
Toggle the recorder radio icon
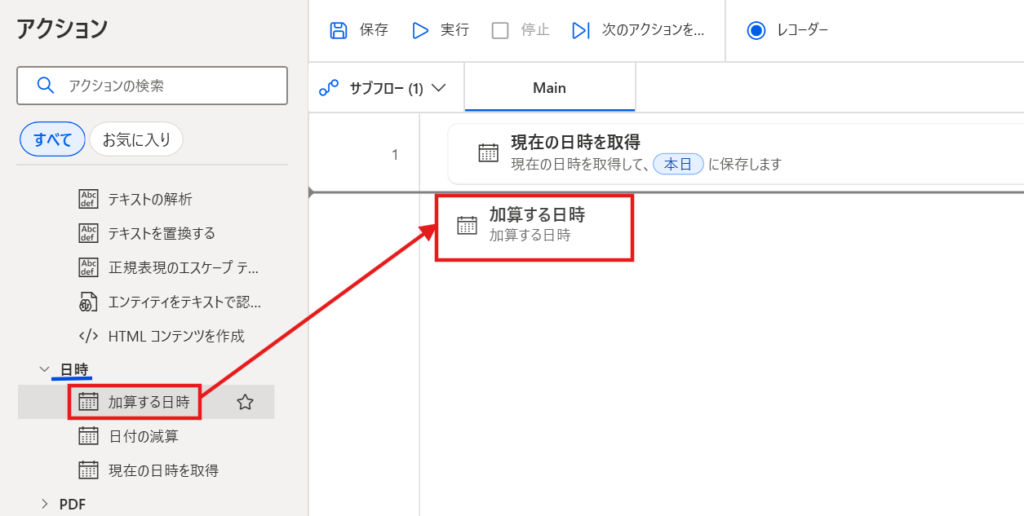pyautogui.click(x=756, y=31)
